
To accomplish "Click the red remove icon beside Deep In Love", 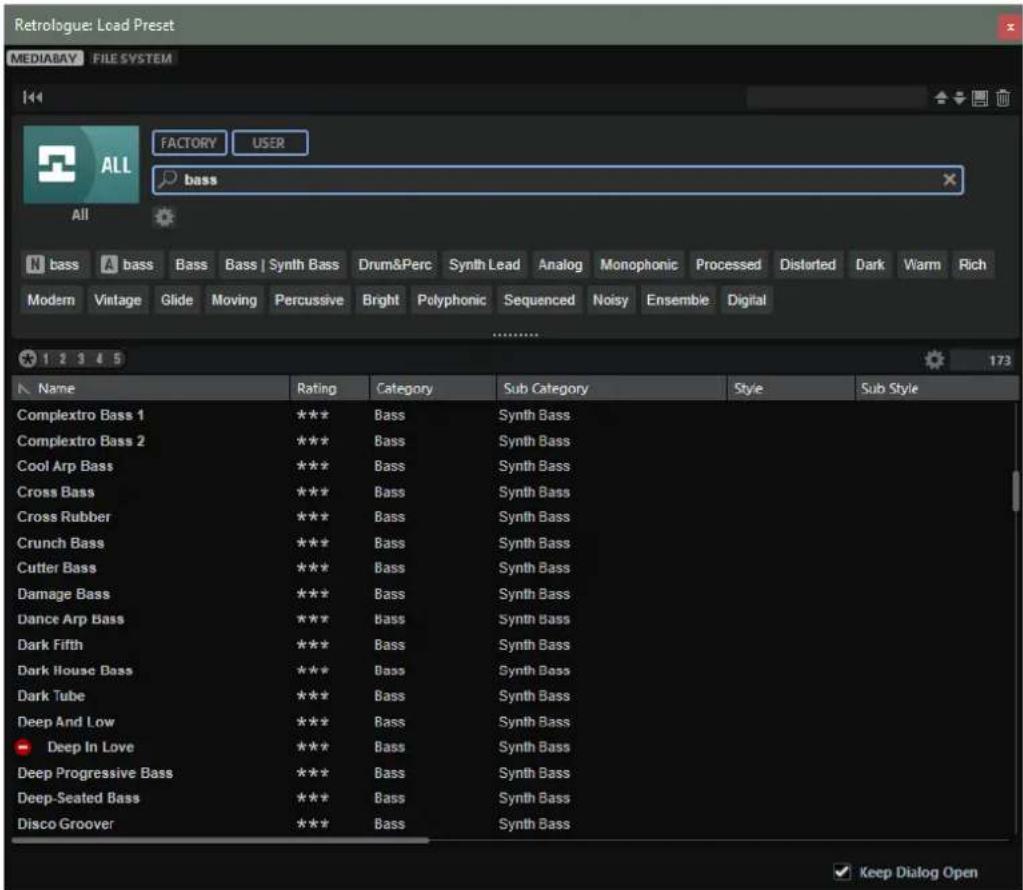I will pos(23,747).
